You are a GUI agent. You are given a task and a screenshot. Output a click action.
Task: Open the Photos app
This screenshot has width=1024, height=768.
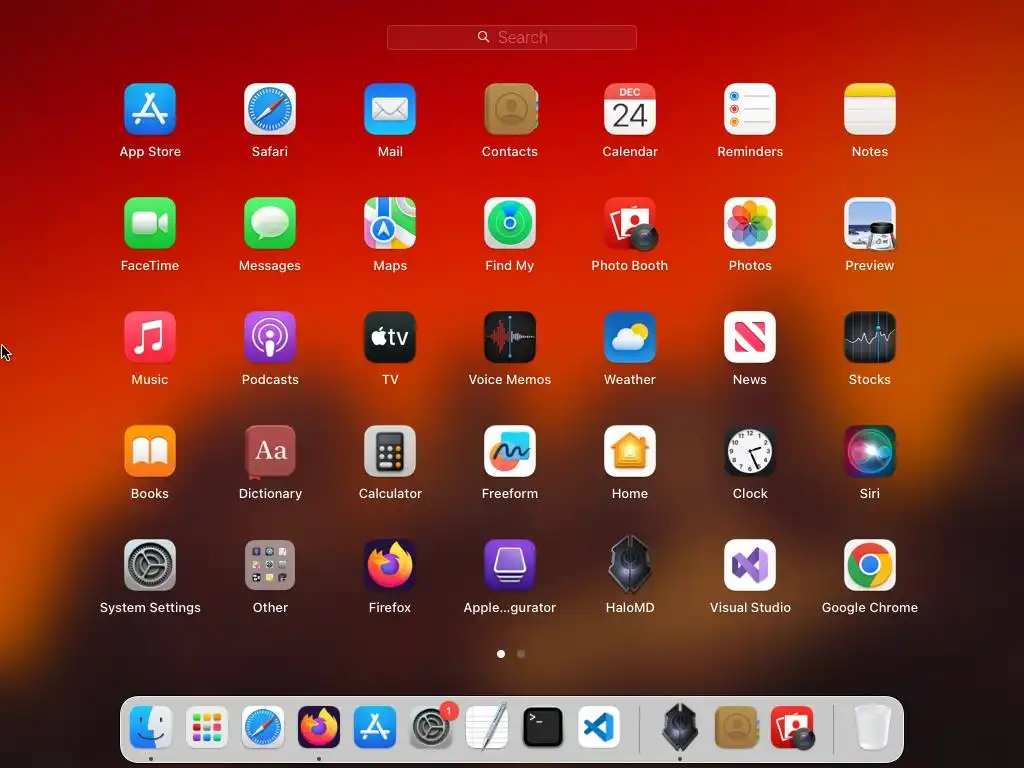[x=750, y=223]
